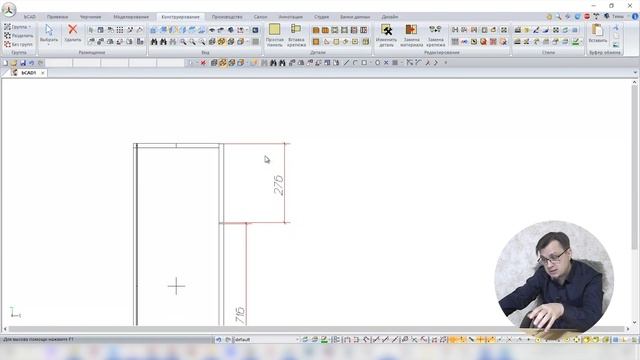Viewport: 640px width, 360px height.
Task: Click the bCAD application logo button
Action: (9, 9)
